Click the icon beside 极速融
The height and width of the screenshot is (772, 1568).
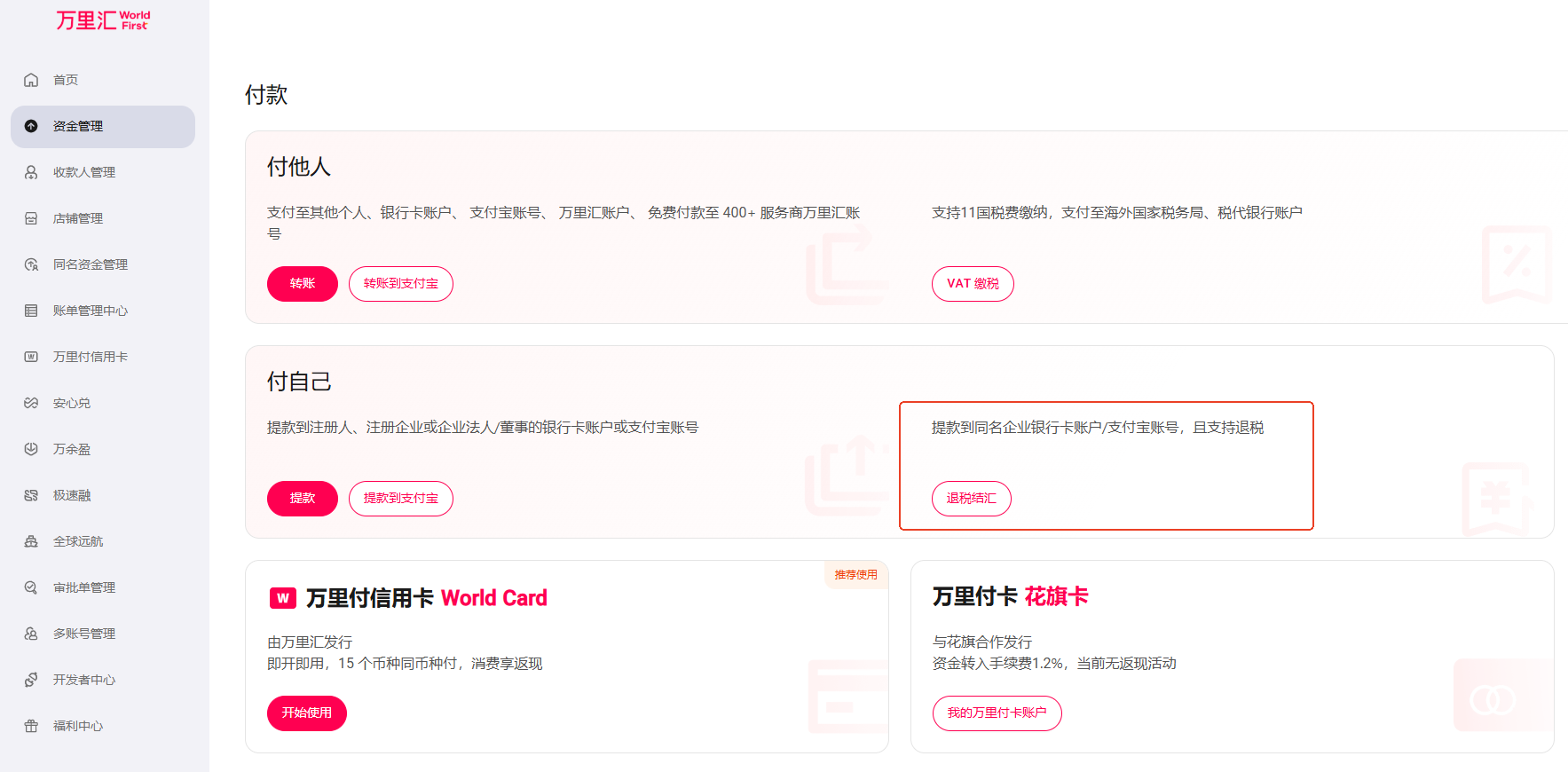31,495
